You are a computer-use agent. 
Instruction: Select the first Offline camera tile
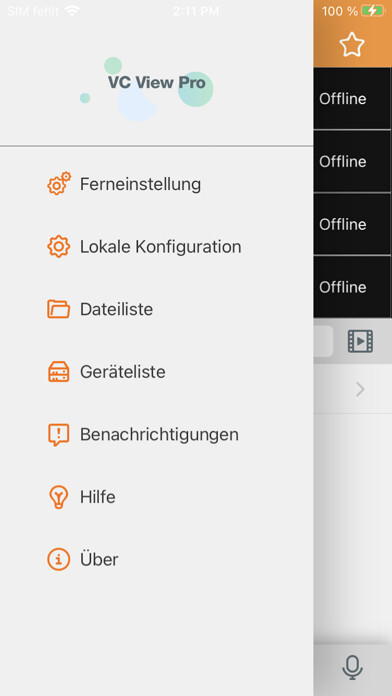(x=352, y=99)
